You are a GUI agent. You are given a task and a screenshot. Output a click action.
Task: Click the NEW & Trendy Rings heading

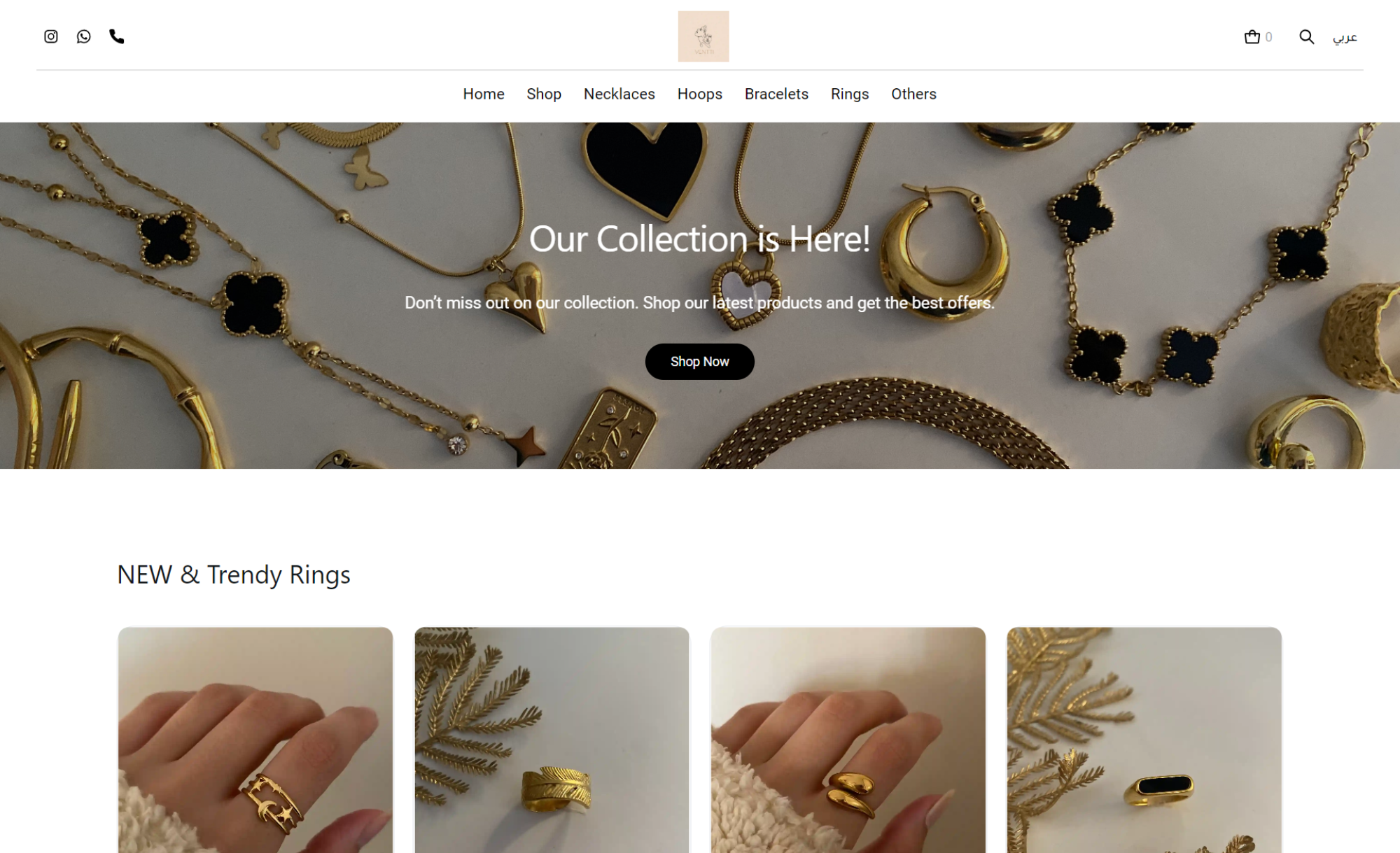[234, 574]
